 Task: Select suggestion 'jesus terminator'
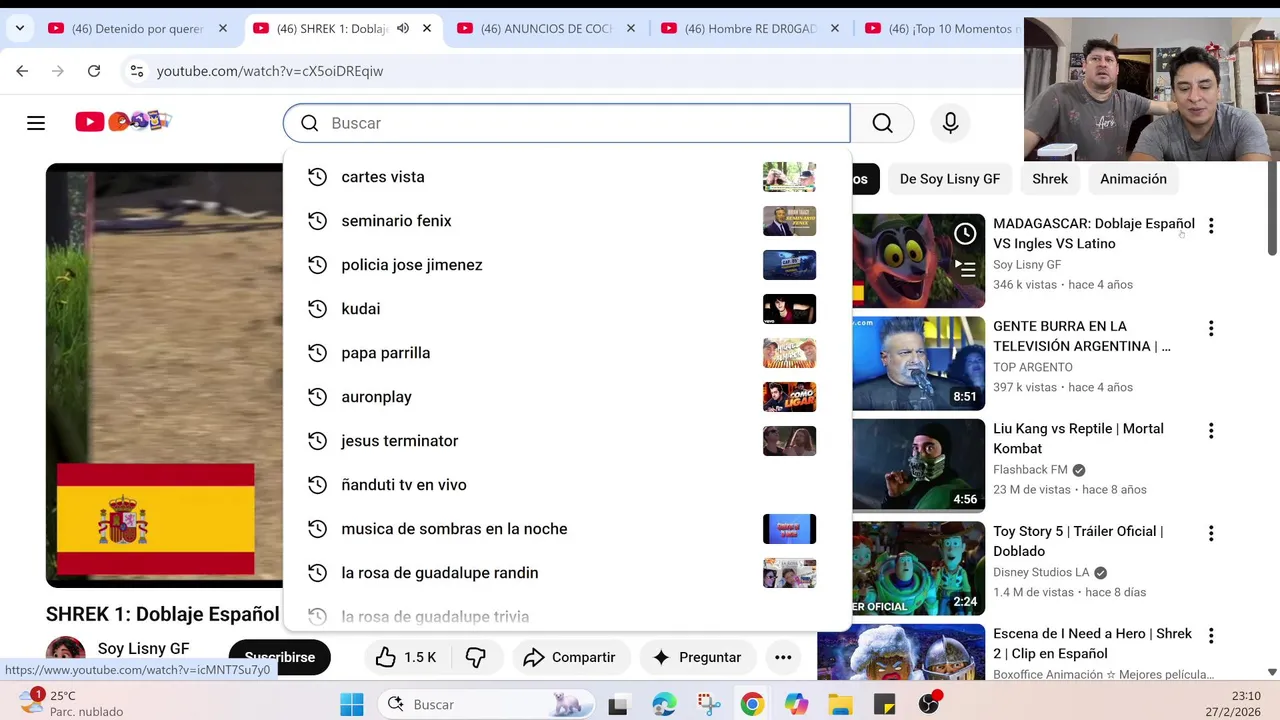tap(567, 441)
